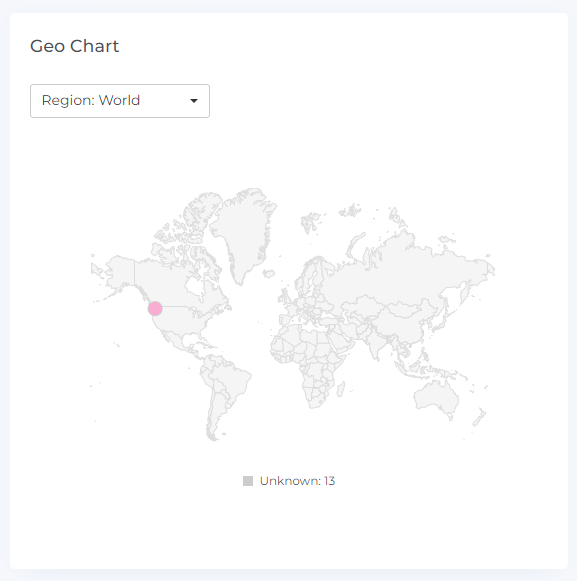Click the pink marker on the US west coast

(x=155, y=308)
